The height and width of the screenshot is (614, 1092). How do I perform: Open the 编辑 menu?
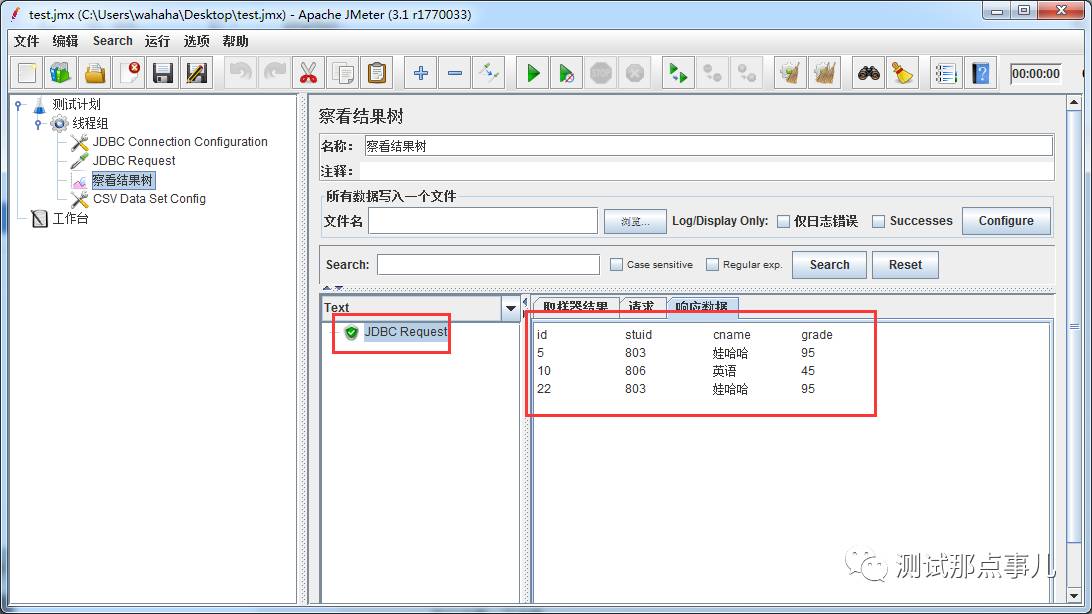(x=65, y=41)
